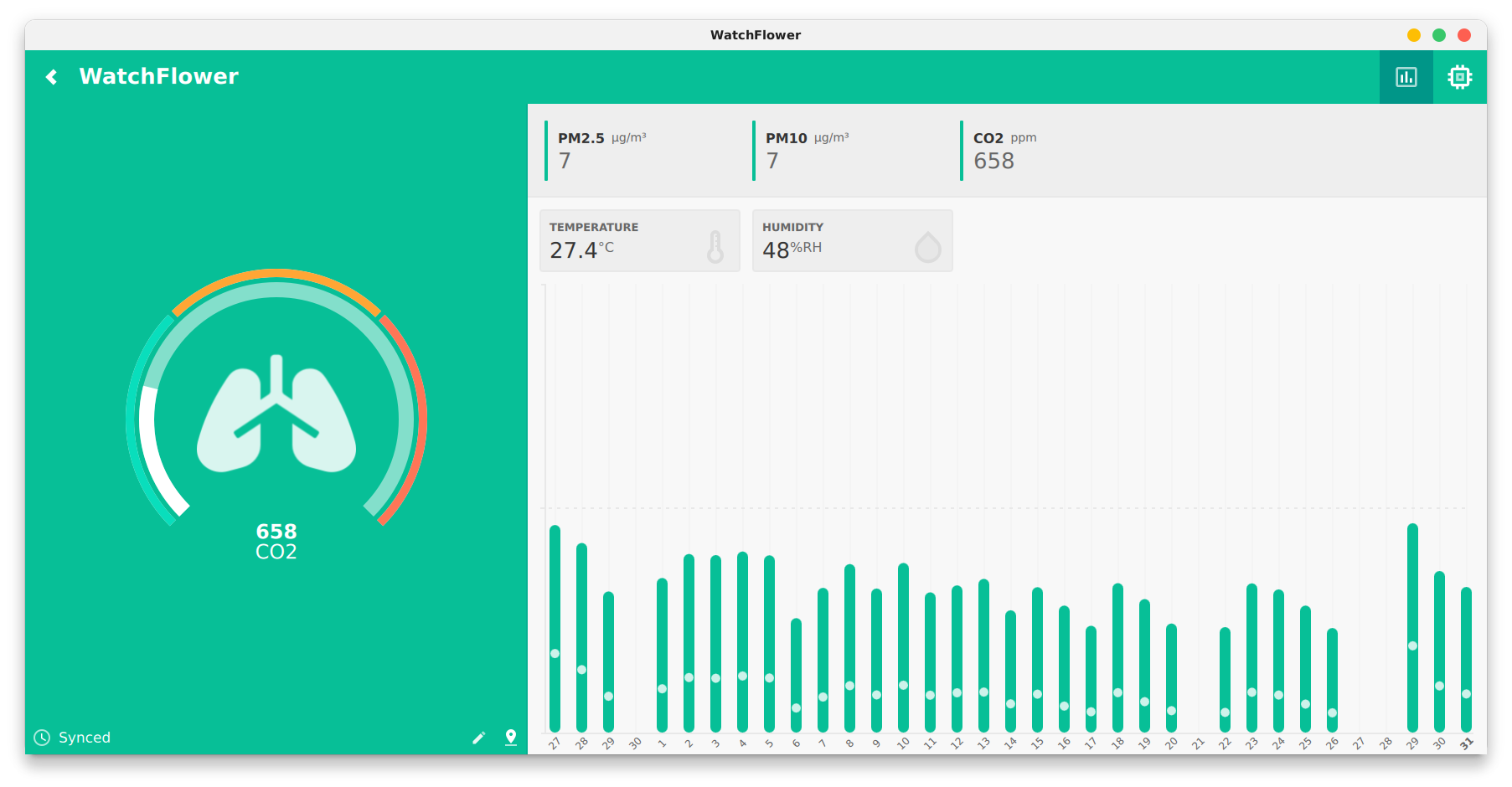Viewport: 1512px width, 787px height.
Task: Maximize the window with green button
Action: [1439, 35]
